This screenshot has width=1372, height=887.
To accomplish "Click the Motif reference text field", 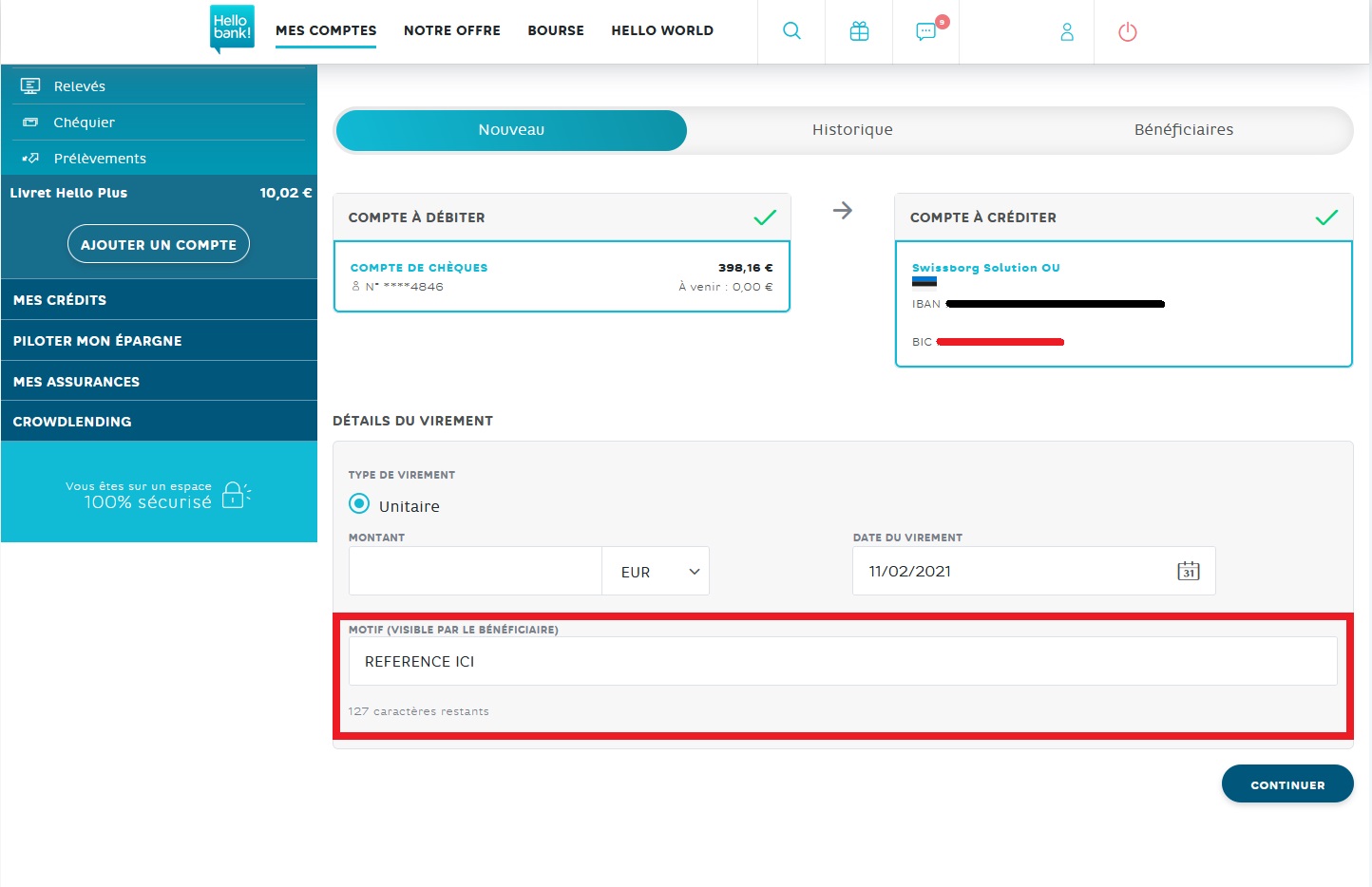I will point(842,661).
